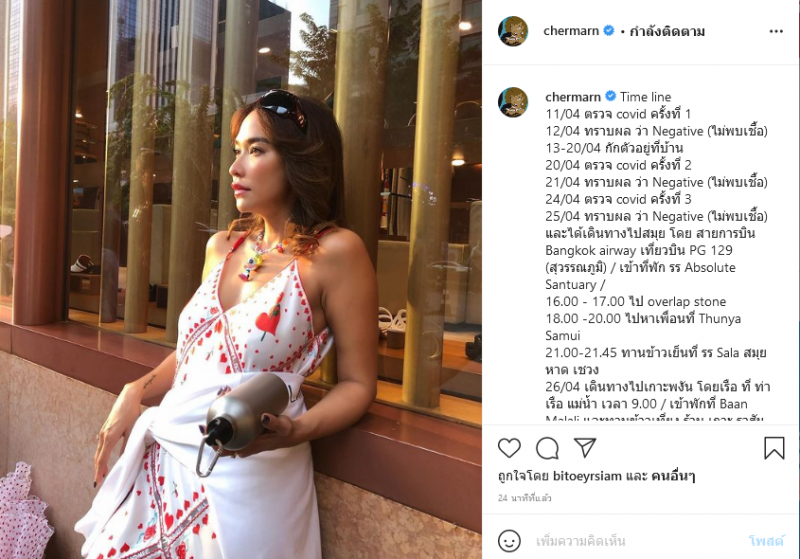Open chermarn profile from caption username
Image resolution: width=800 pixels, height=559 pixels.
[573, 97]
